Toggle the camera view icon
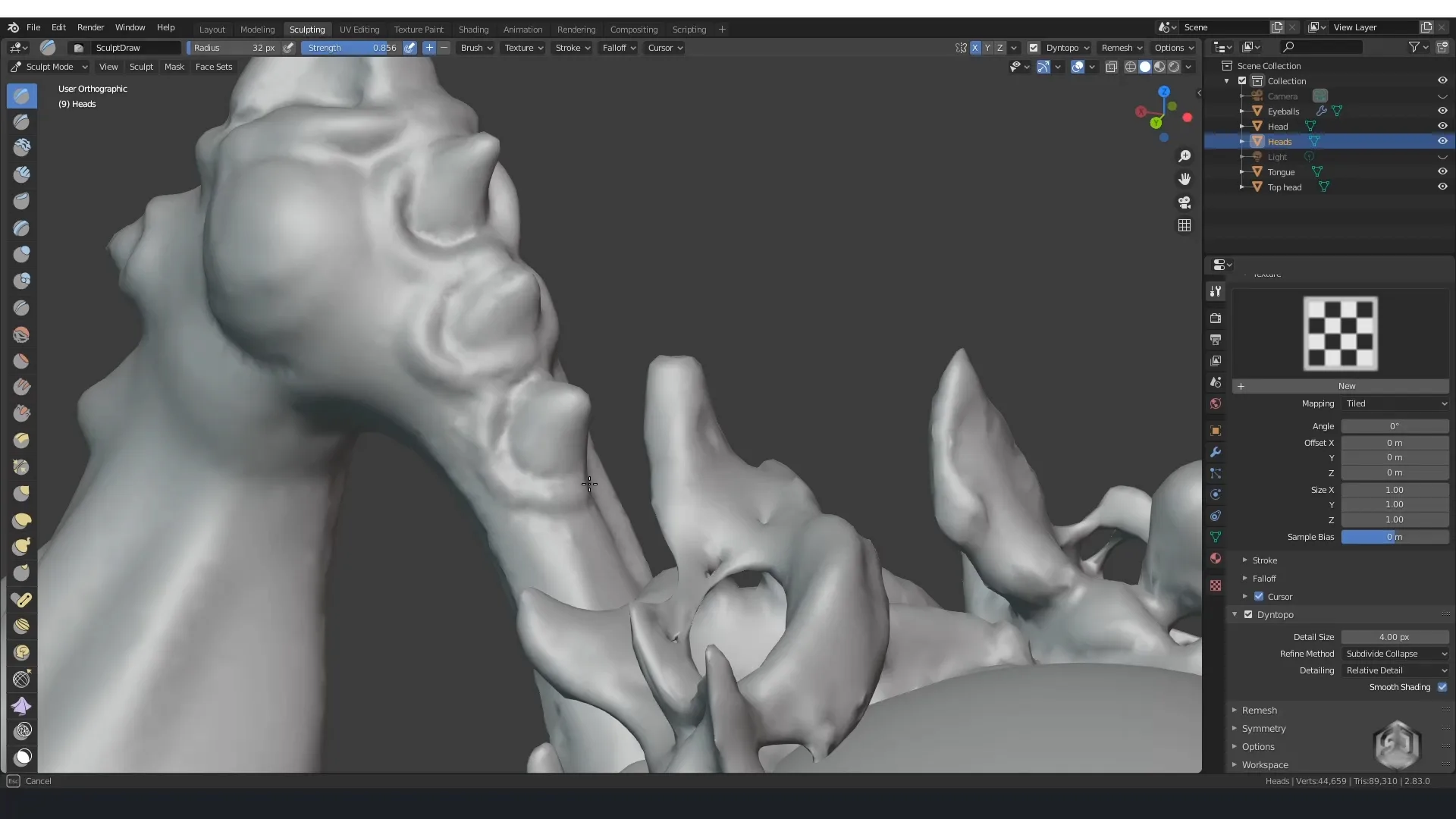1456x819 pixels. 1185,202
